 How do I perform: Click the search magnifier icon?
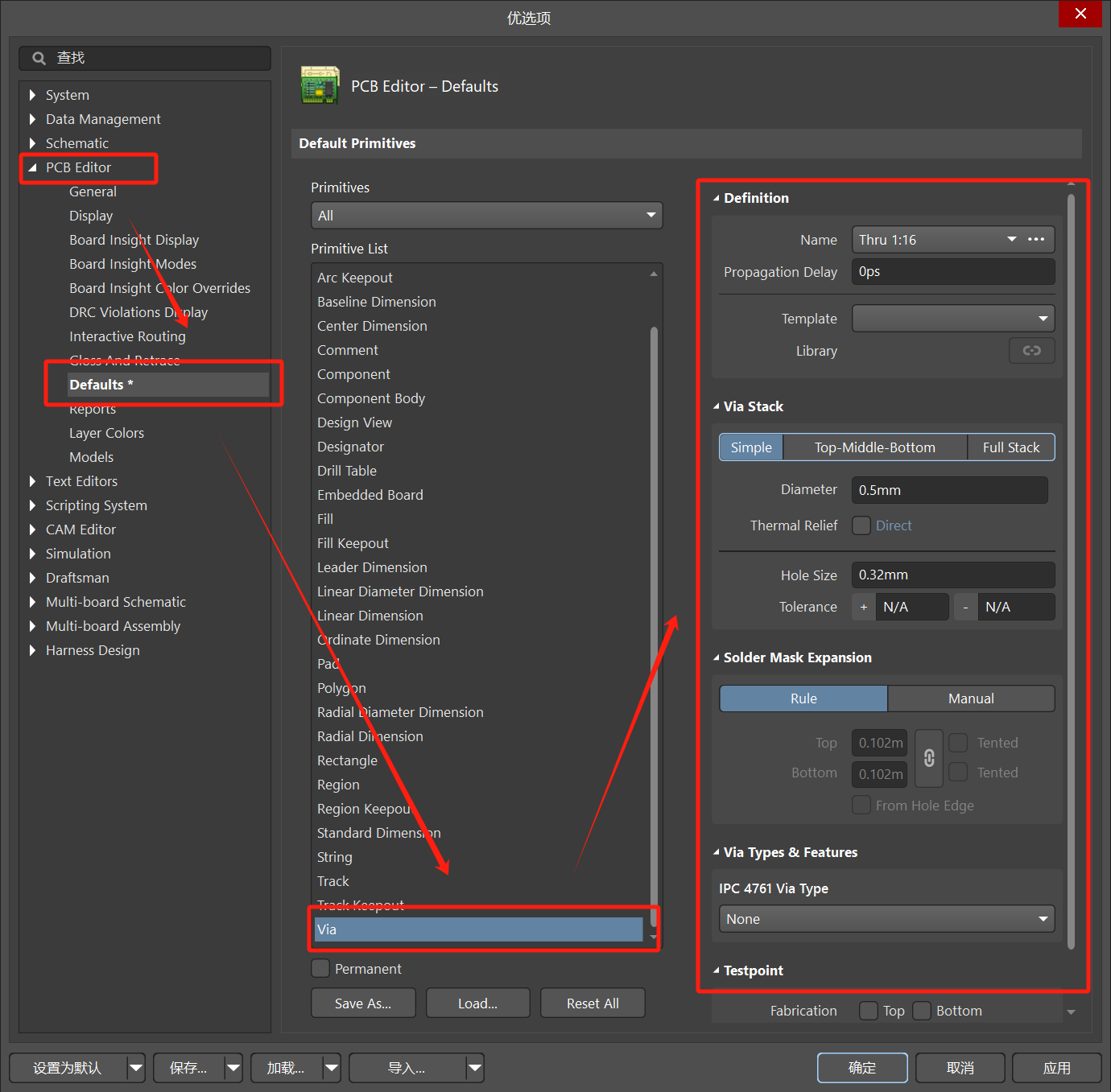point(39,58)
